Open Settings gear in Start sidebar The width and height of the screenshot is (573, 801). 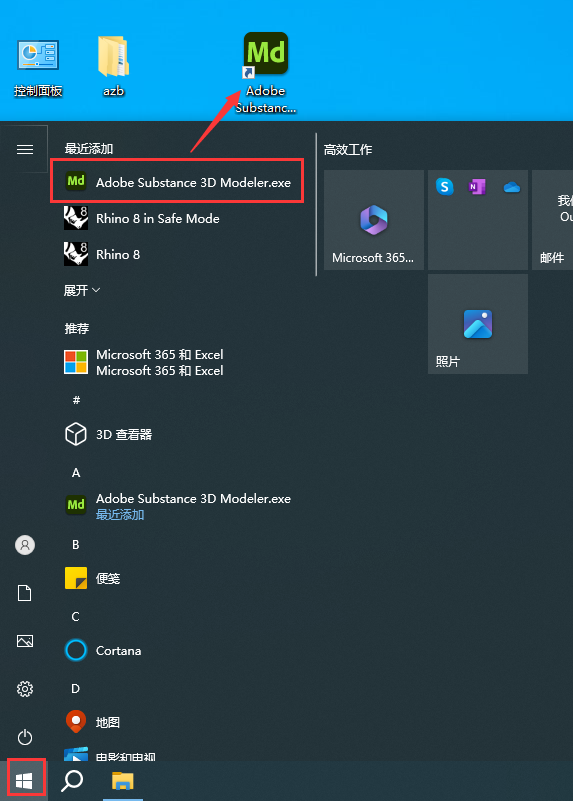tap(25, 689)
